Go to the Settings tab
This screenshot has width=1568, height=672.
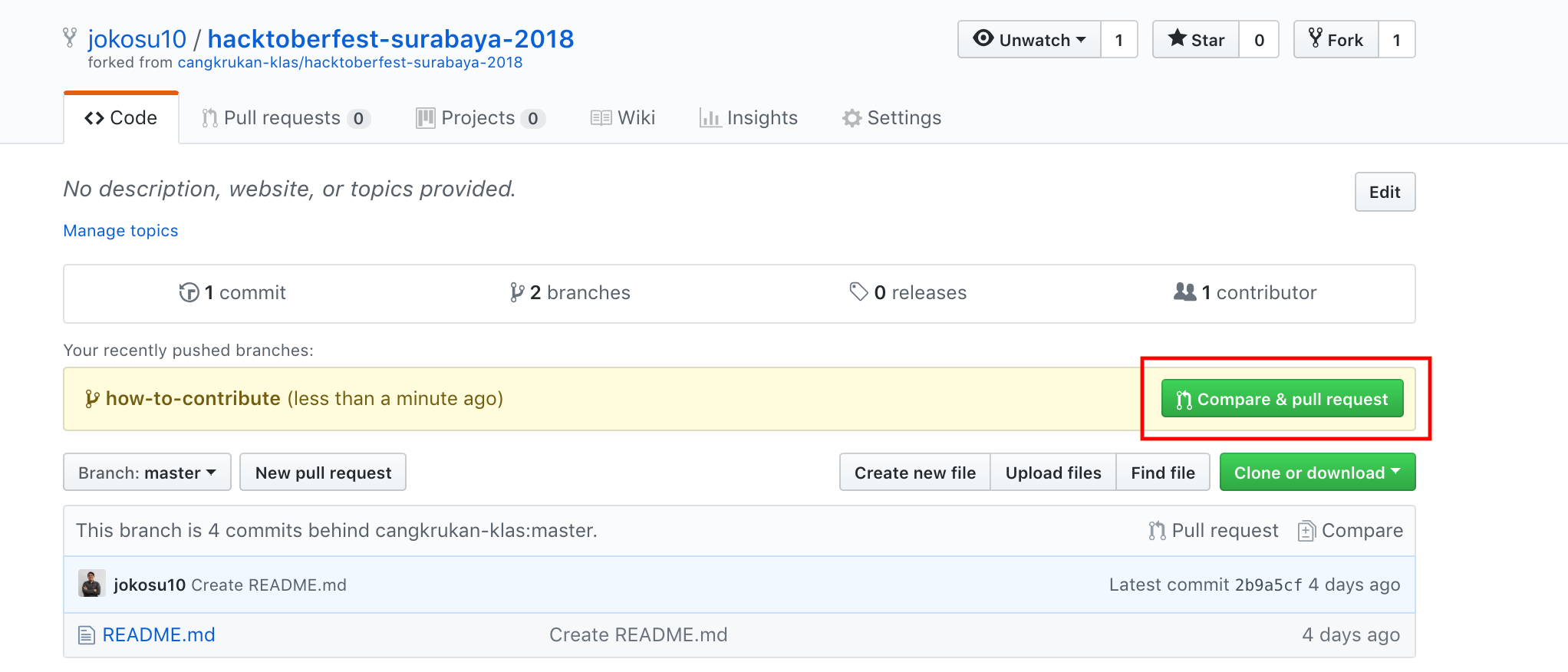coord(892,118)
